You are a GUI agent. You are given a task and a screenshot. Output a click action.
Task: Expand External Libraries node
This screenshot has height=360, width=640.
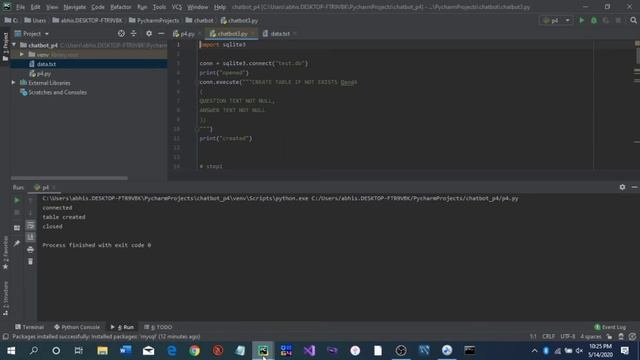point(13,83)
